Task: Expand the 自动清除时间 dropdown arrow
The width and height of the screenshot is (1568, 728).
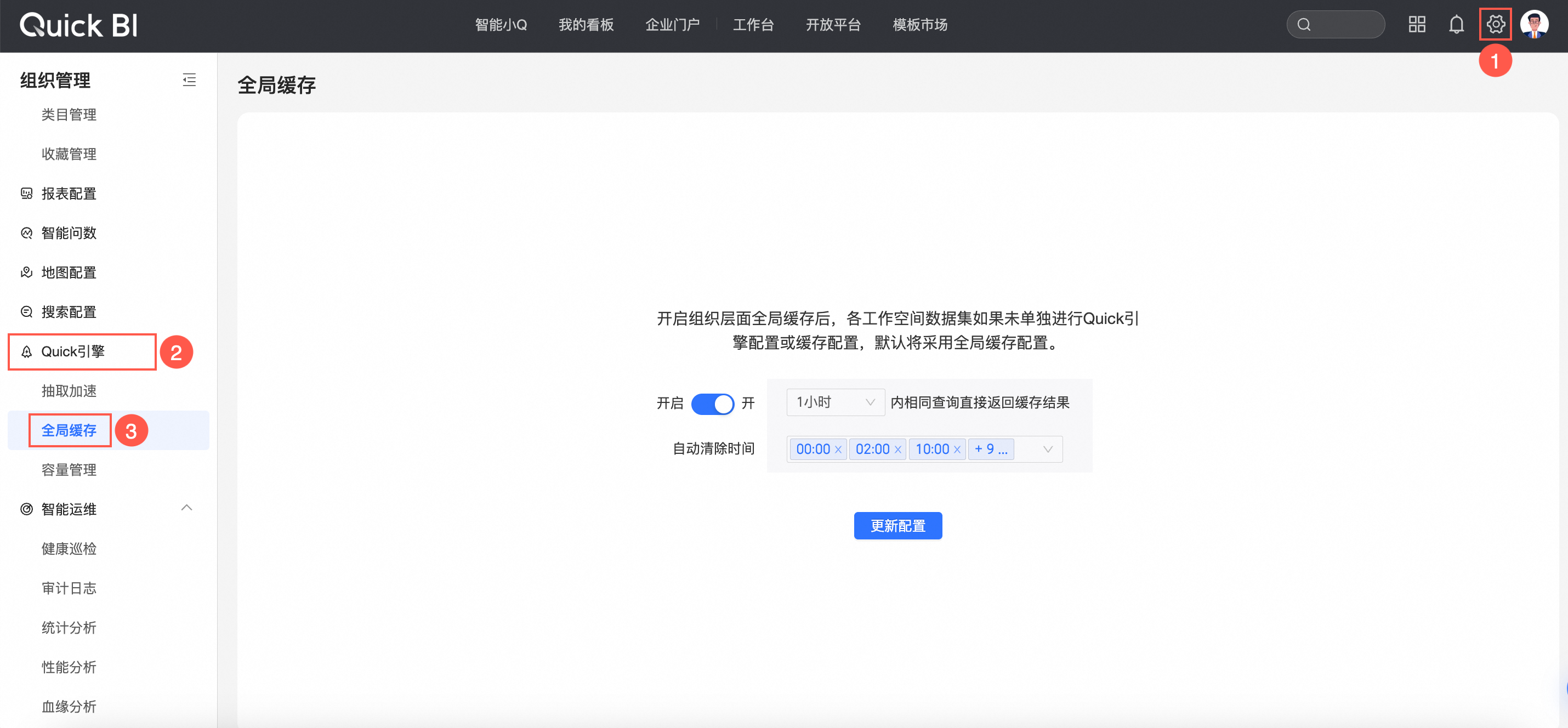Action: (1048, 449)
